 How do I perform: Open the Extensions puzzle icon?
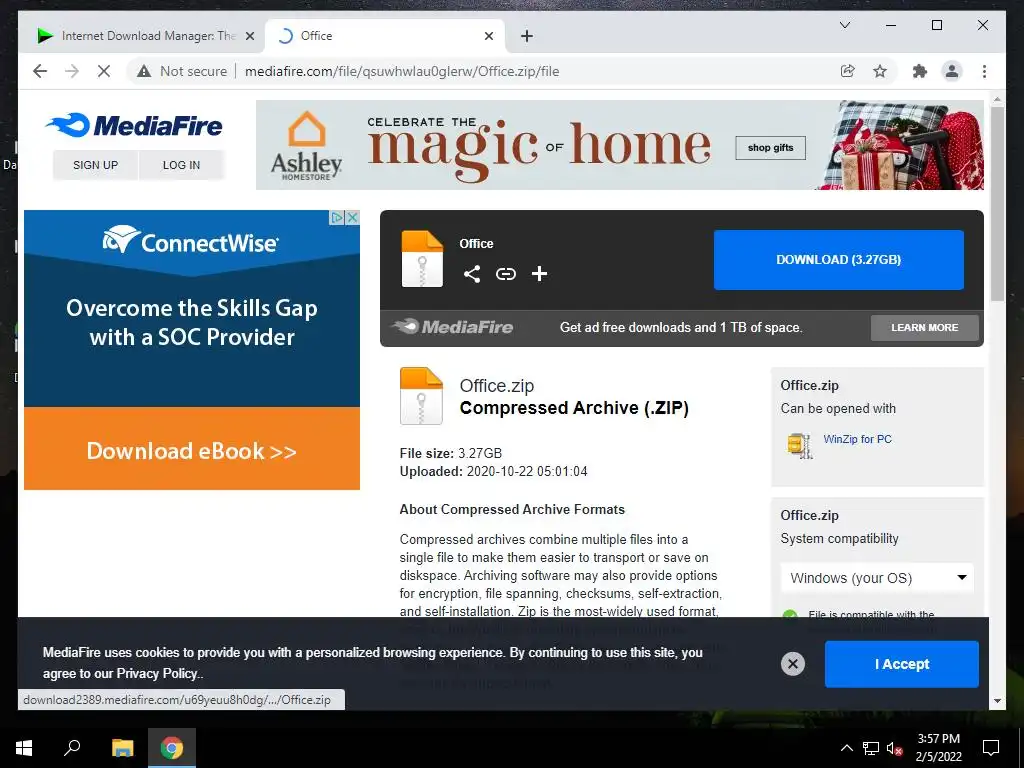pos(920,71)
